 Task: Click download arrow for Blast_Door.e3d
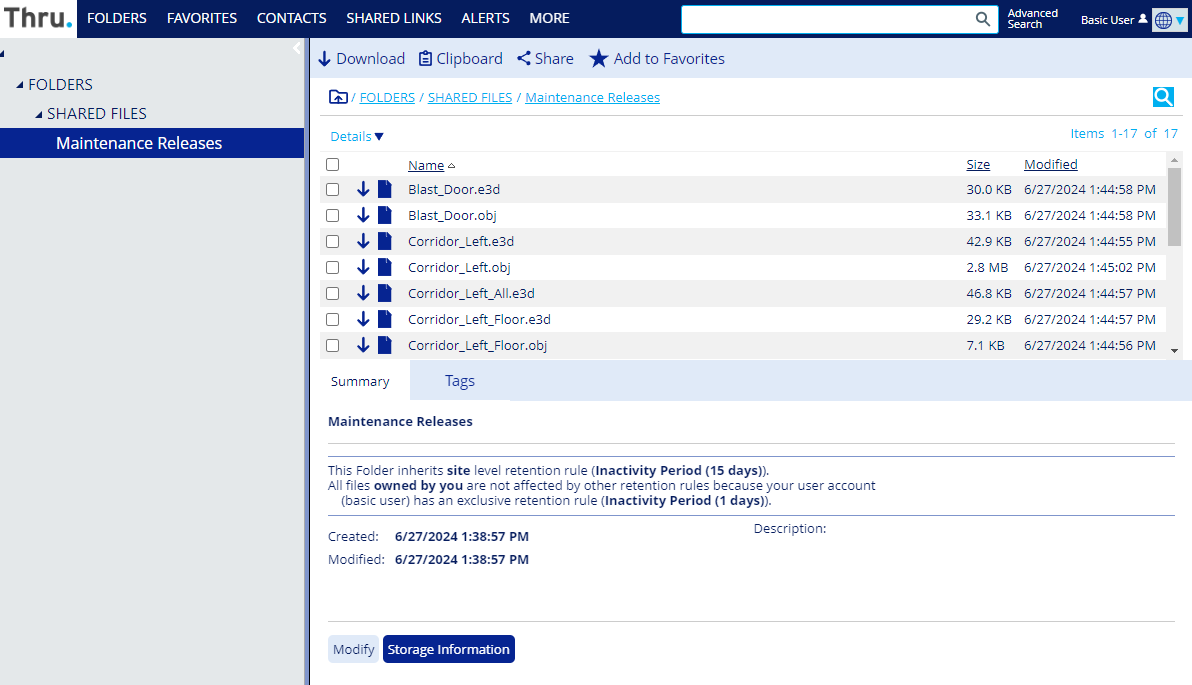click(x=363, y=189)
